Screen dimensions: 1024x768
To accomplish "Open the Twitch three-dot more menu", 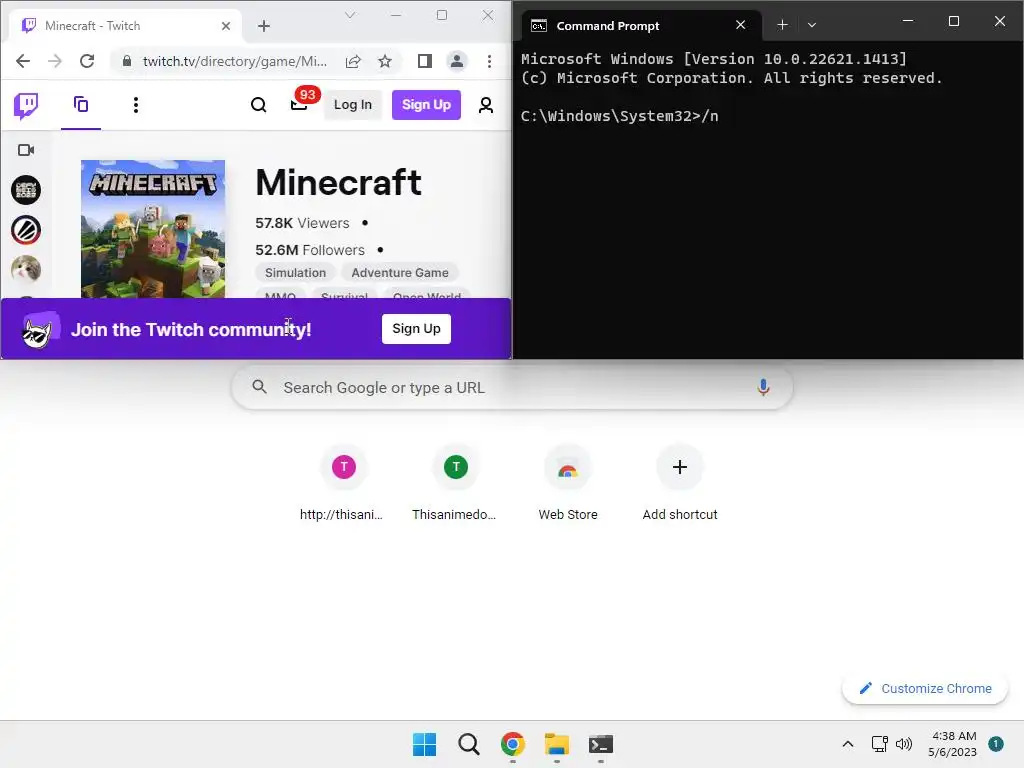I will tap(136, 105).
